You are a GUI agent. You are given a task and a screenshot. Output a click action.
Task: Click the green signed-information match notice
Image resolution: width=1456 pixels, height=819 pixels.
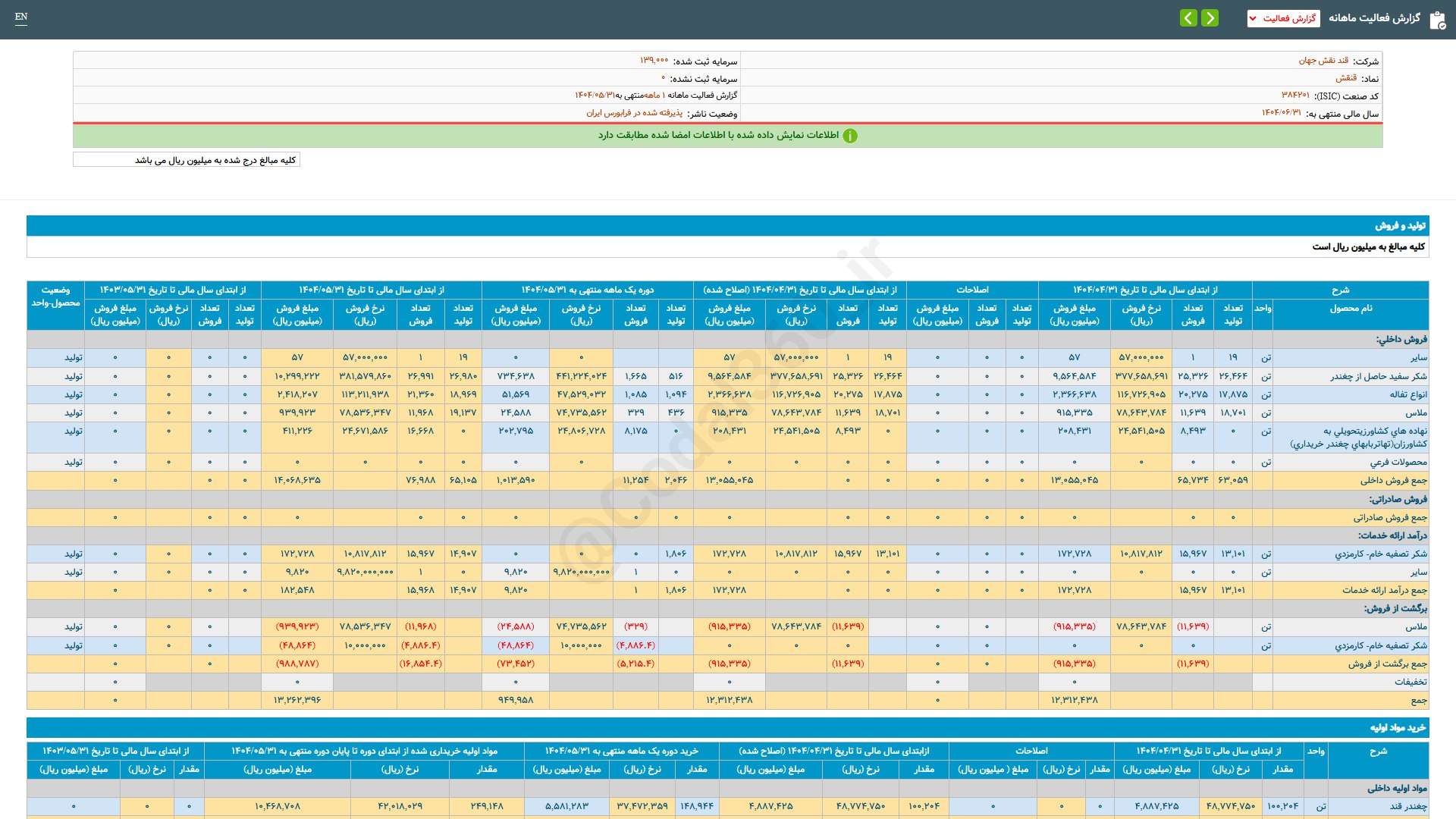point(727,136)
